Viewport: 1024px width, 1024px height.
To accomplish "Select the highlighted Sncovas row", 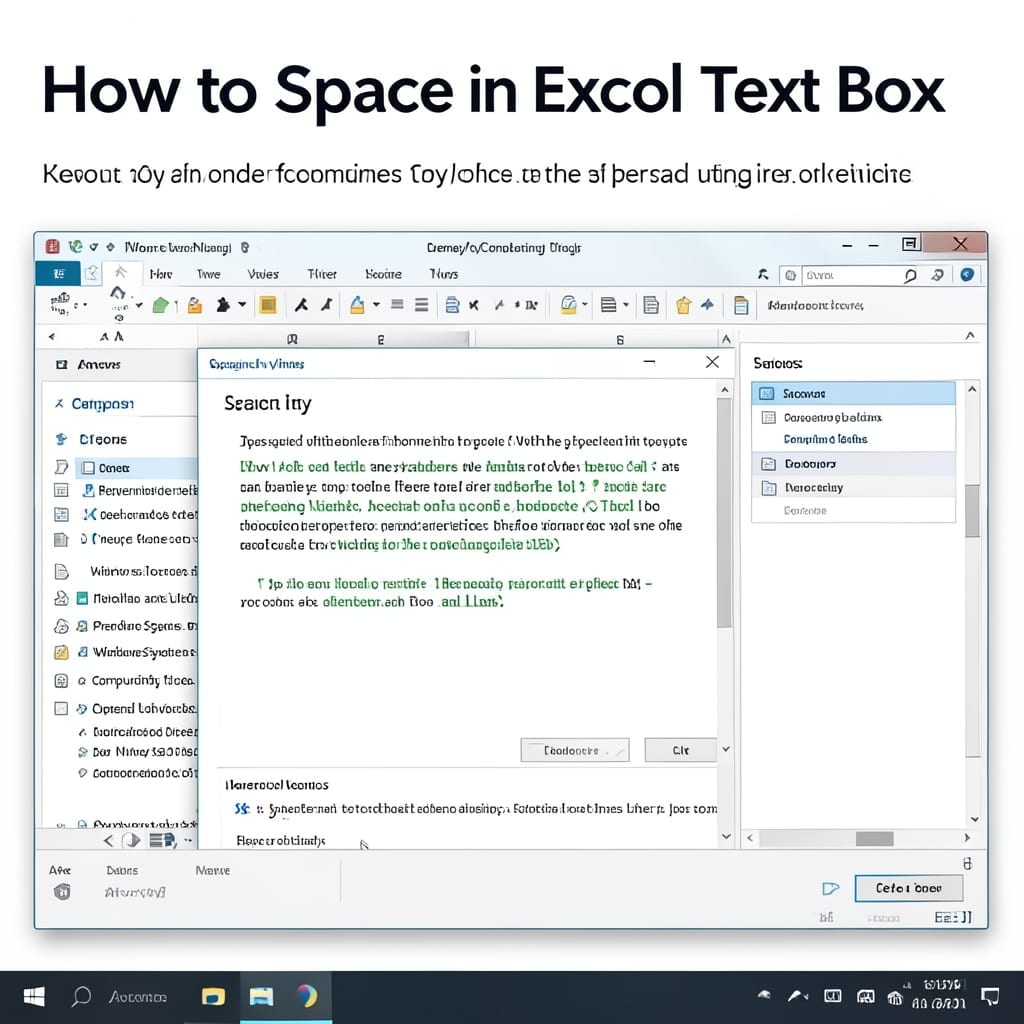I will pyautogui.click(x=853, y=394).
